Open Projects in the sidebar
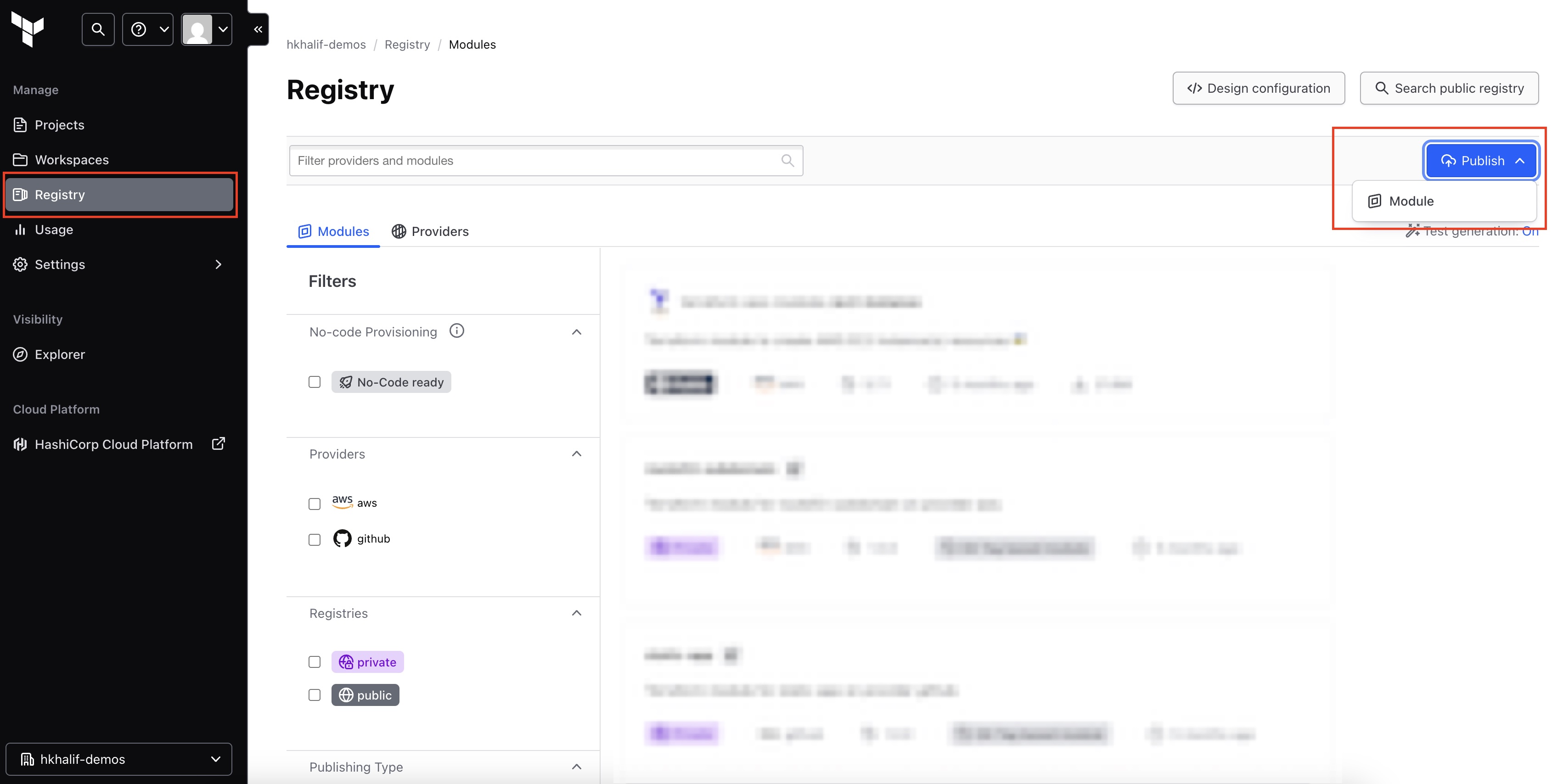This screenshot has height=784, width=1563. pyautogui.click(x=119, y=125)
